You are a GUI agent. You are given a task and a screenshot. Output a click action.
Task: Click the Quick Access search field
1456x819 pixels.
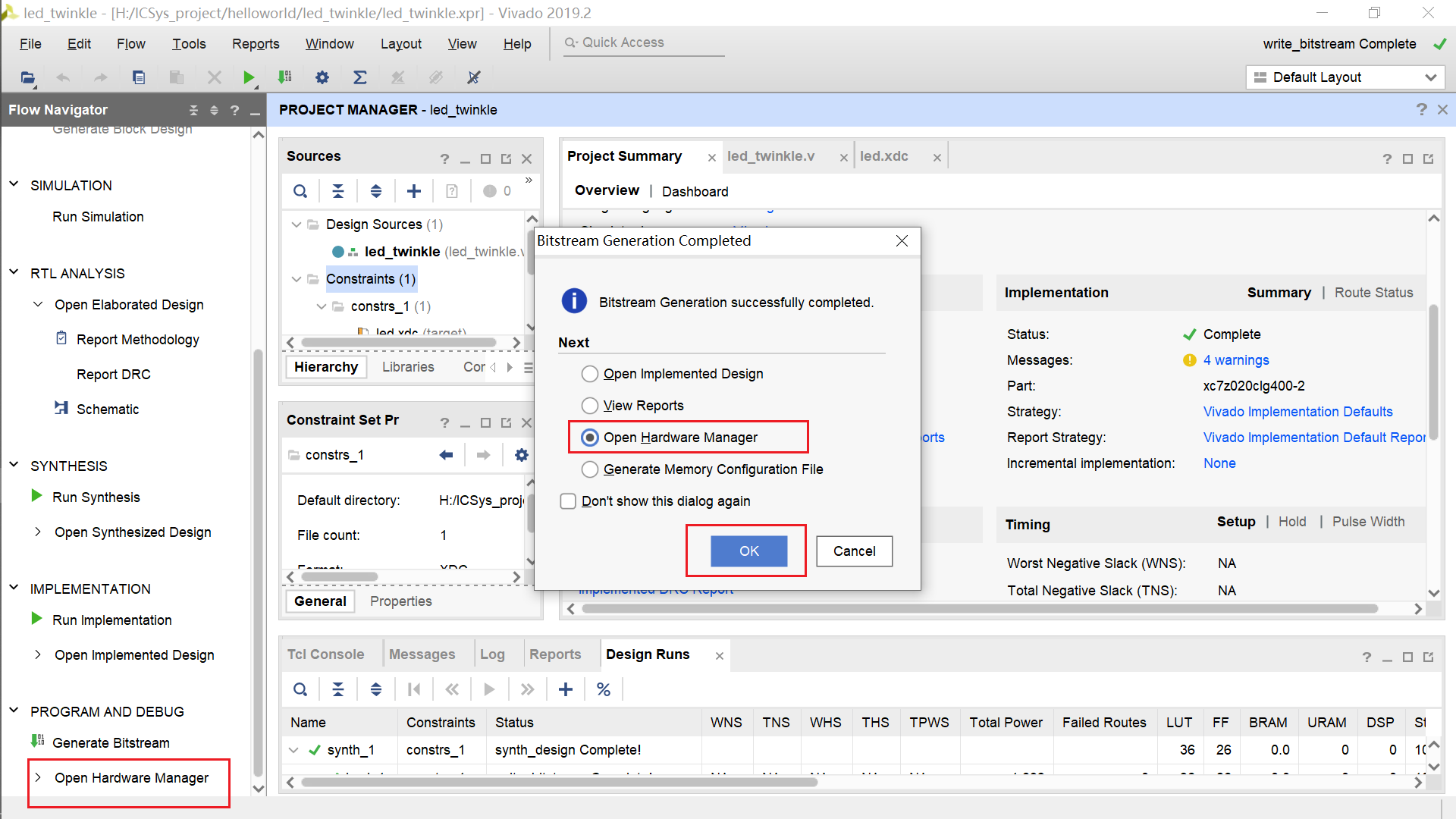coord(645,43)
